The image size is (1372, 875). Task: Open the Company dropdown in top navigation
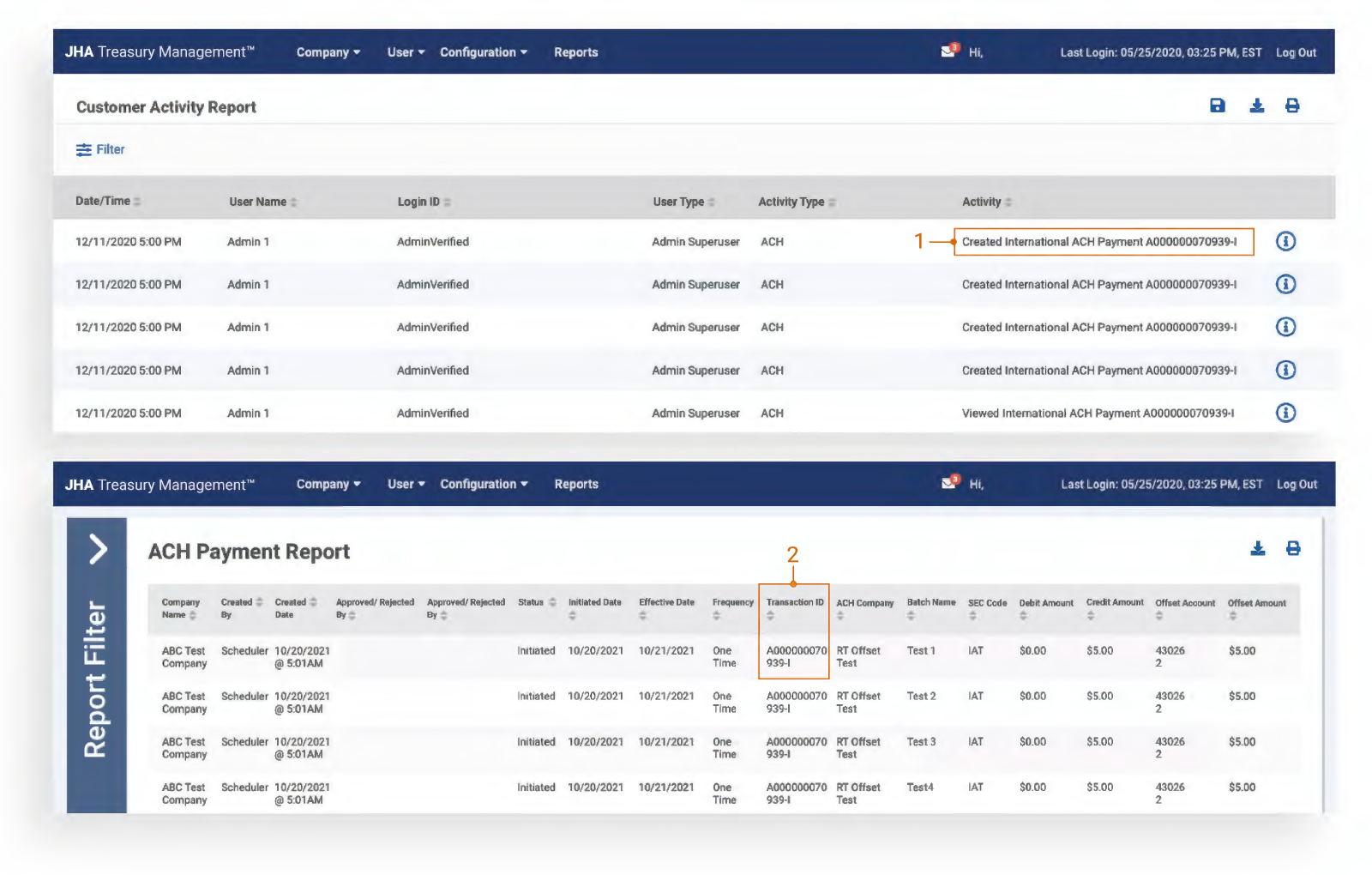(x=328, y=52)
